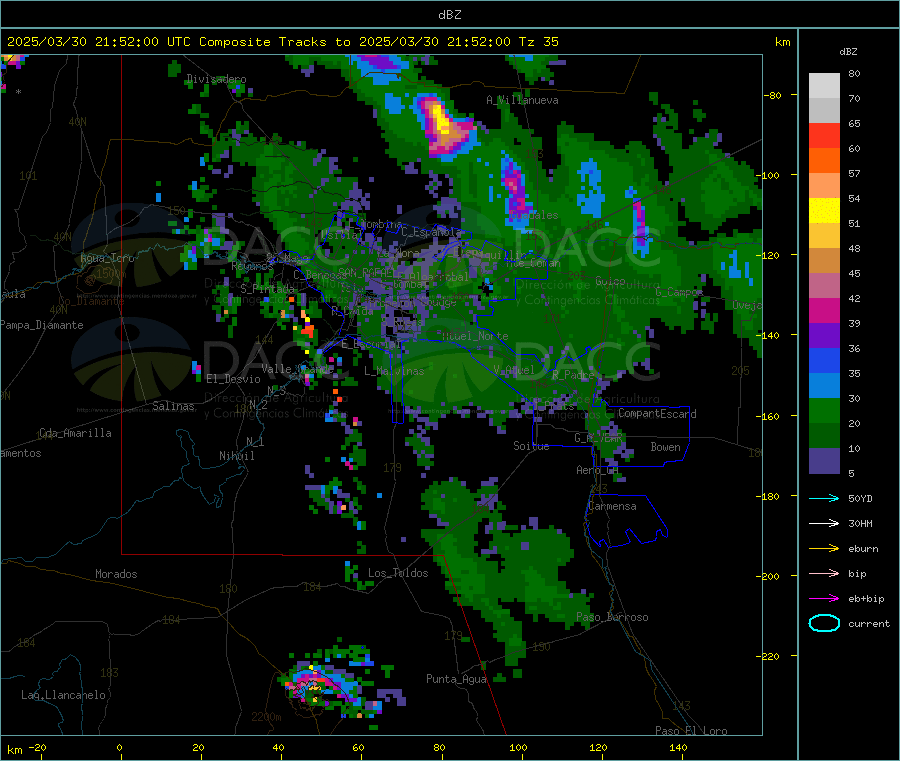This screenshot has height=761, width=900.
Task: Click the Paso_El_Loro map label
Action: [x=691, y=731]
